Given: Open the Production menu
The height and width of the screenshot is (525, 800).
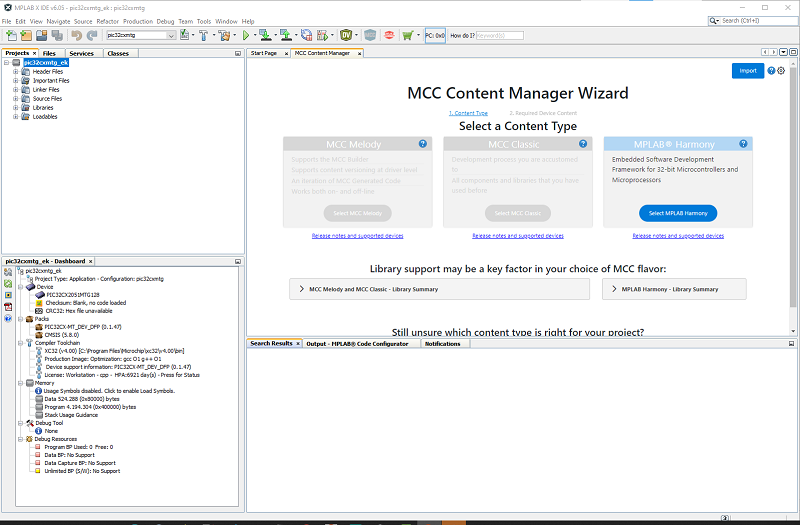Looking at the screenshot, I should tap(138, 21).
